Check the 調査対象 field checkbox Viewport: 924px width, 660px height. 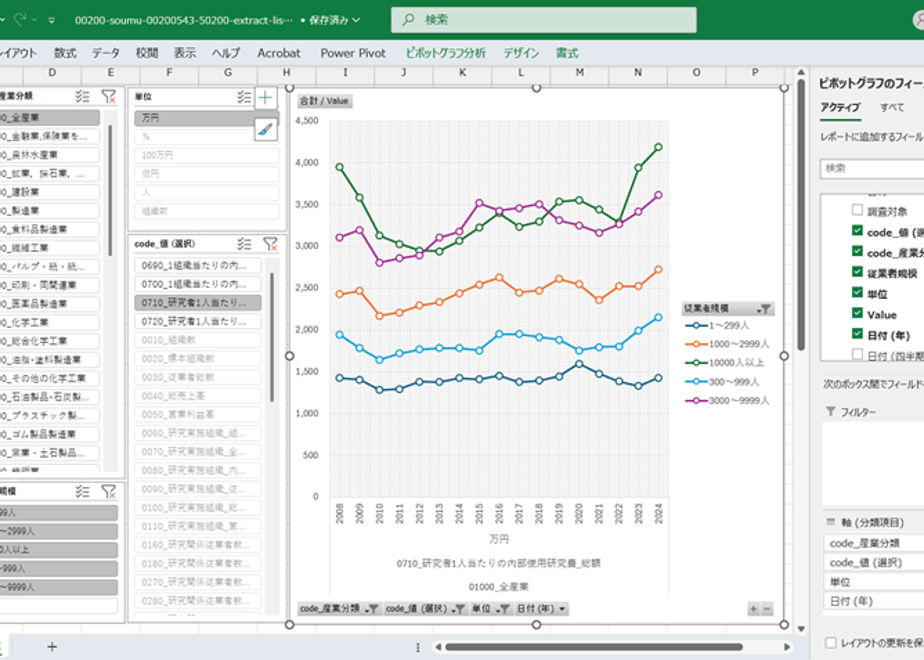(857, 210)
